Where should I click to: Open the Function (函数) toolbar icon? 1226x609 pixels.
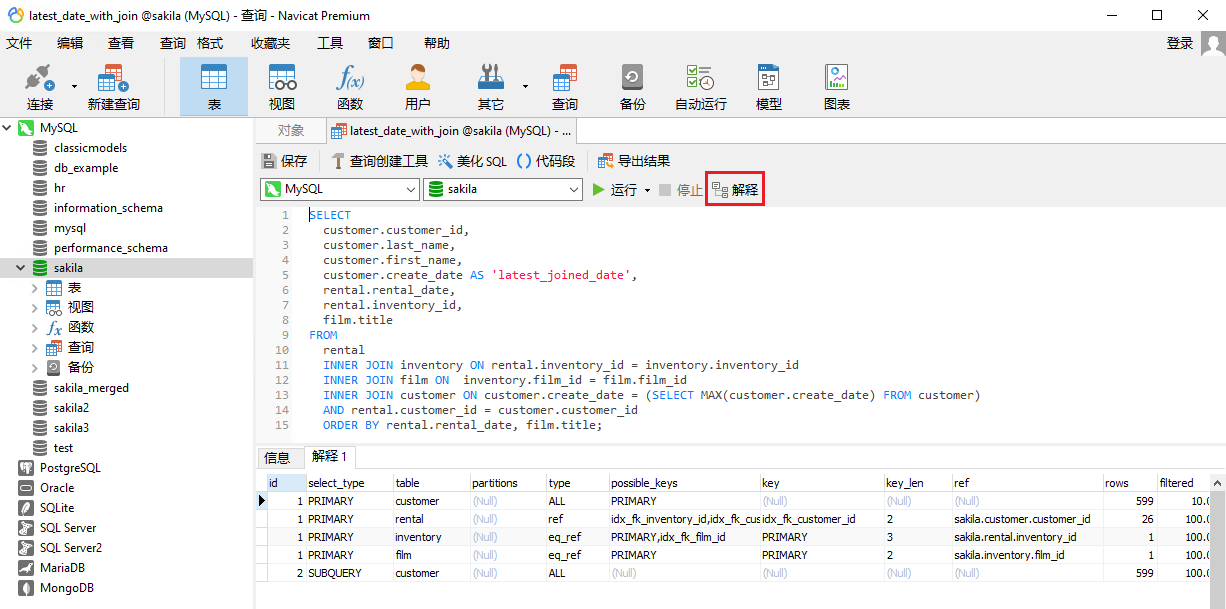[350, 87]
